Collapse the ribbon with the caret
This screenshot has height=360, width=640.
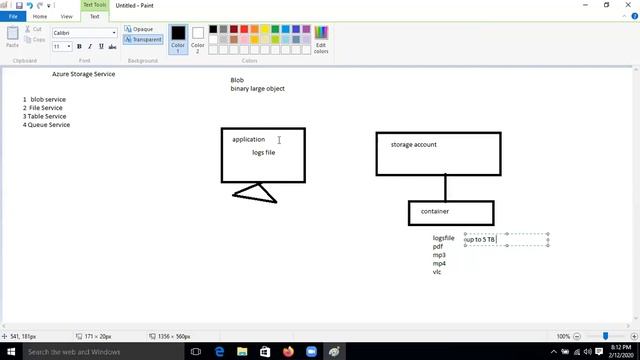tap(624, 16)
